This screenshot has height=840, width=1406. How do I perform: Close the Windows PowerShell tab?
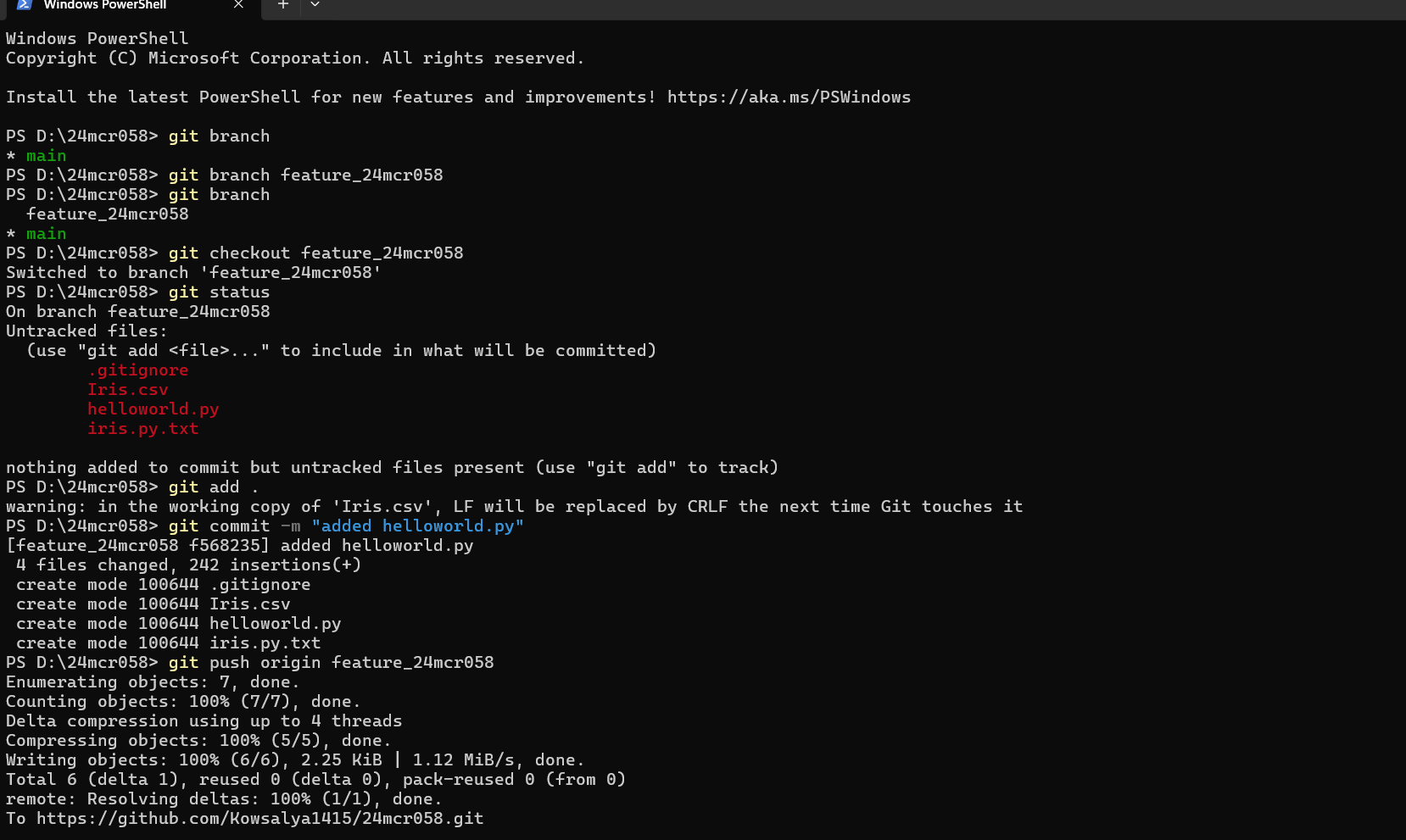pyautogui.click(x=238, y=4)
